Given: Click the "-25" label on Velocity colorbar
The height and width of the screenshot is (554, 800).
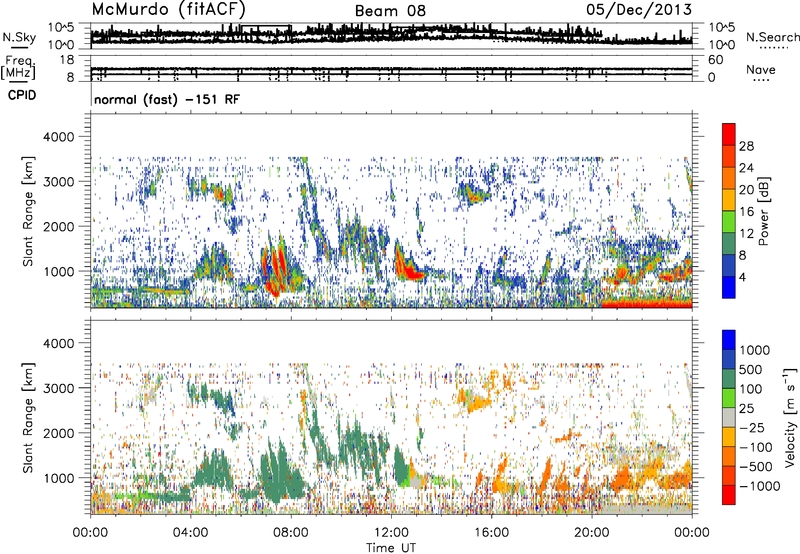Looking at the screenshot, I should [x=753, y=428].
